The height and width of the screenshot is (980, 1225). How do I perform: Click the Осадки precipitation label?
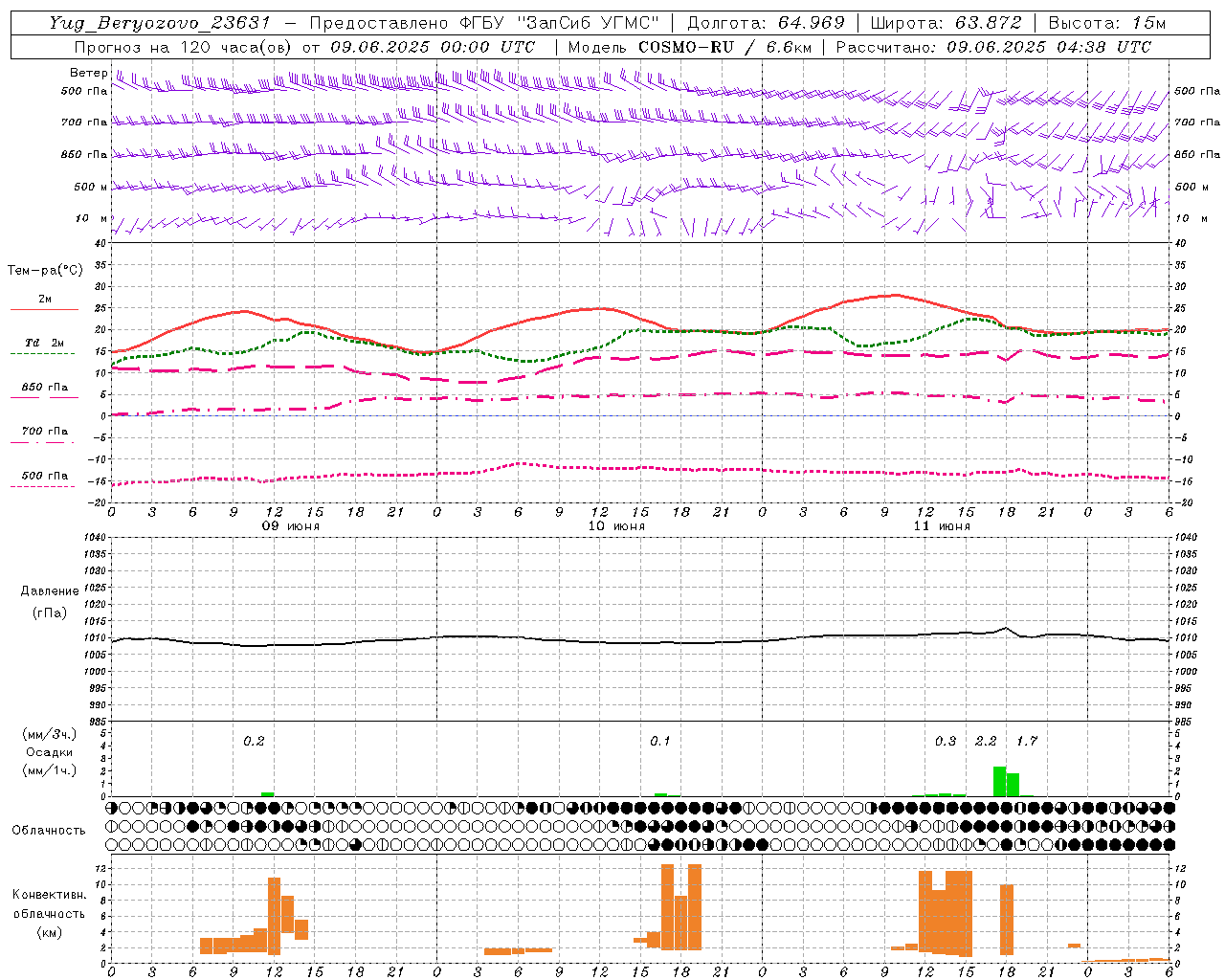(50, 752)
